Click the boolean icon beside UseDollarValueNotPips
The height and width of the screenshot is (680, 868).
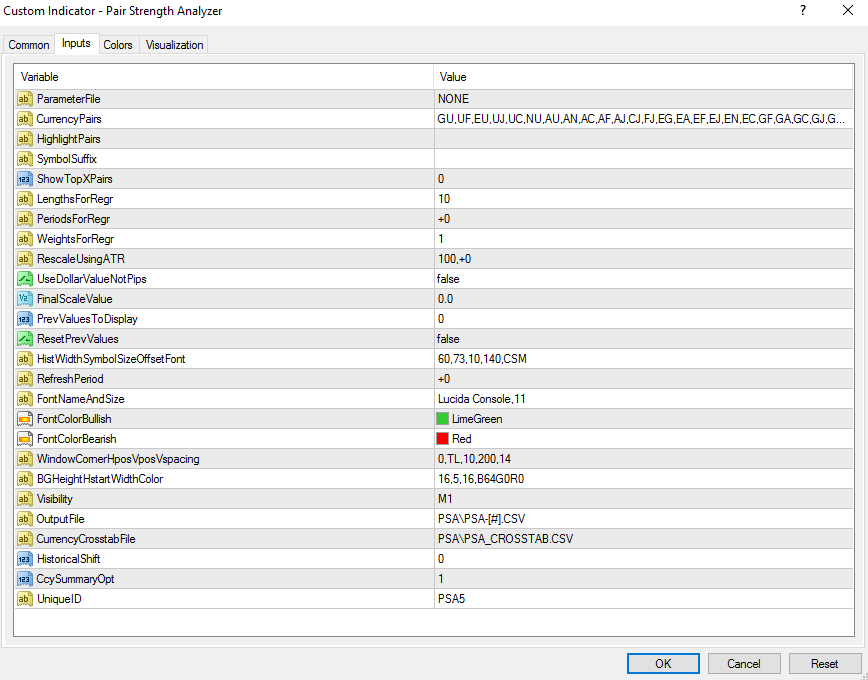pyautogui.click(x=25, y=279)
